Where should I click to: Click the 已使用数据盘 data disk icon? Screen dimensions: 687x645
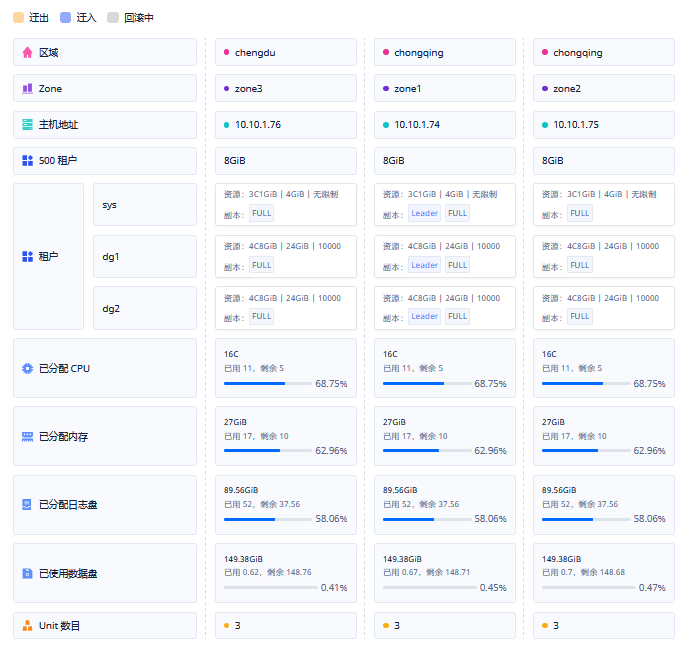click(27, 574)
